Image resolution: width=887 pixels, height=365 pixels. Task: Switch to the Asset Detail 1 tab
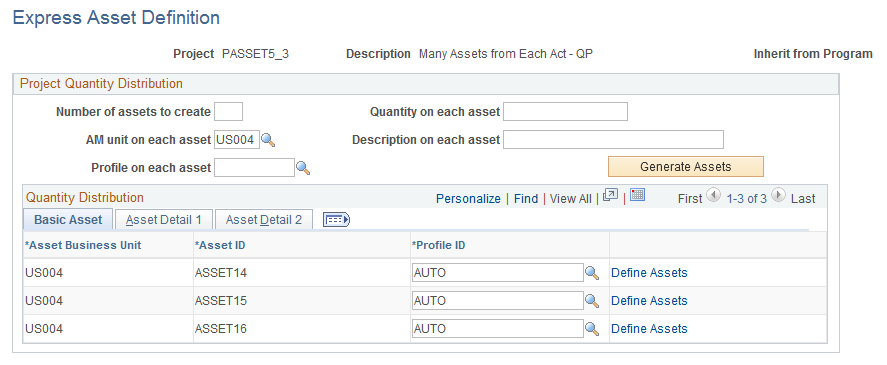click(x=163, y=220)
